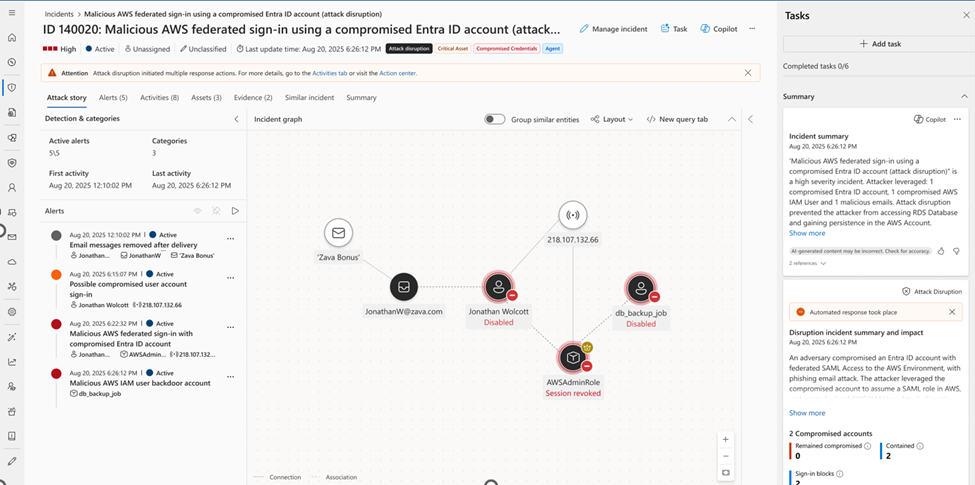The height and width of the screenshot is (485, 975).
Task: Open the Evidence (2) tab
Action: [253, 98]
